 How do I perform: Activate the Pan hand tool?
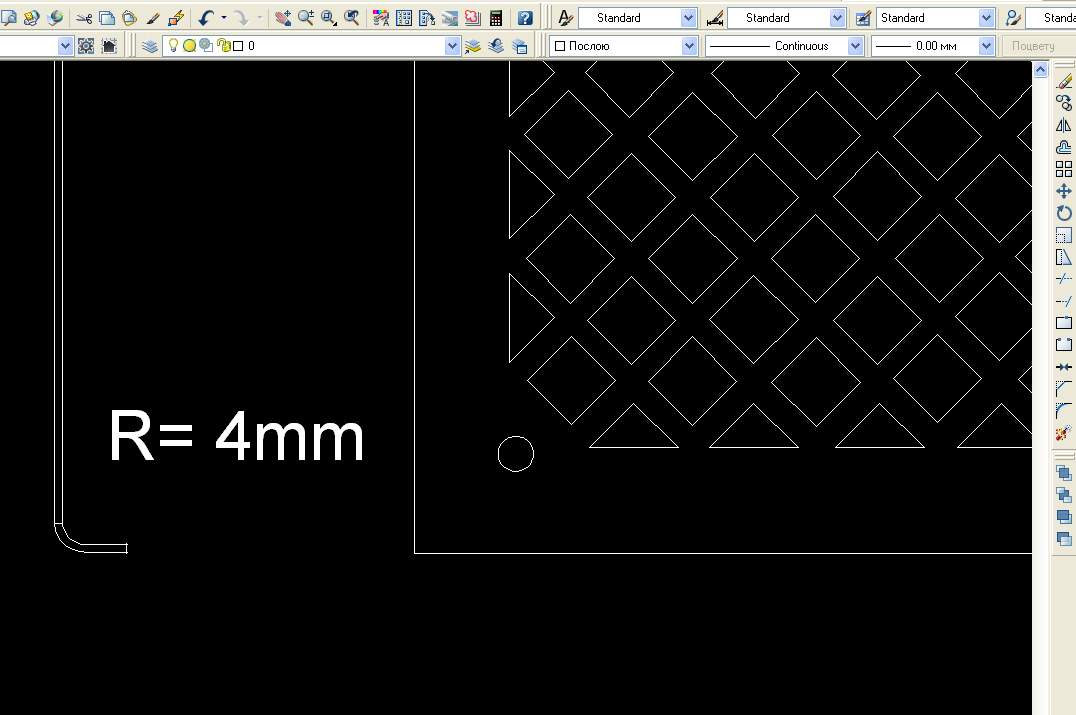tap(283, 18)
